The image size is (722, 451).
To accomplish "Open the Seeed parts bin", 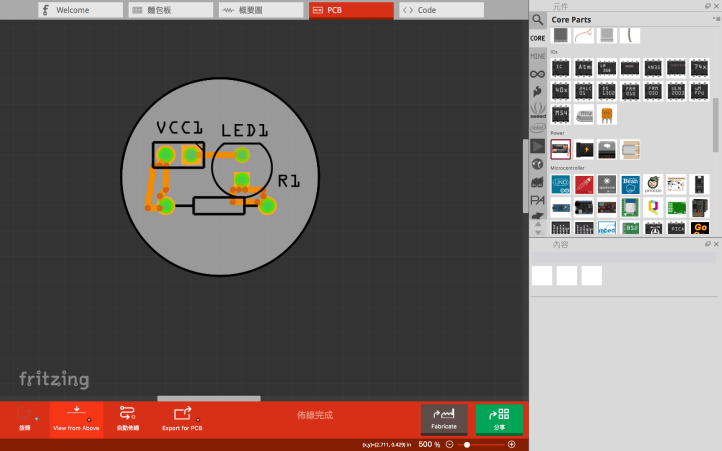I will pos(538,110).
